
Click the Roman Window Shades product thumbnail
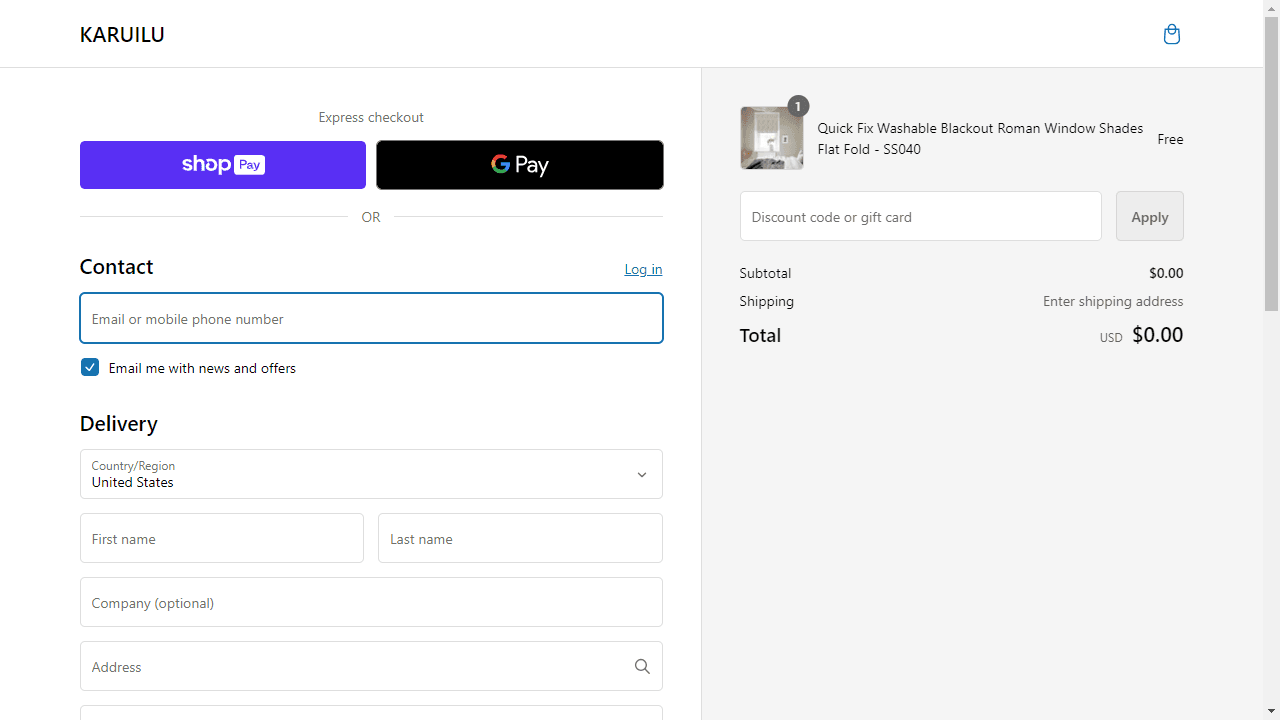(x=772, y=138)
